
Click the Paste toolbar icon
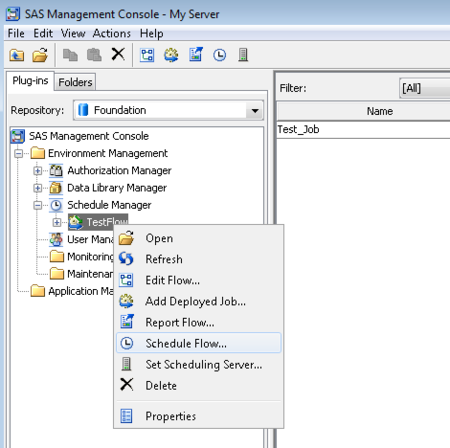click(x=94, y=55)
